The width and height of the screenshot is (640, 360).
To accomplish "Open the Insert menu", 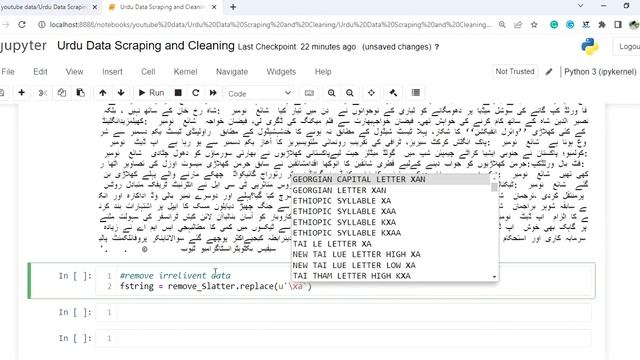I will pyautogui.click(x=112, y=72).
